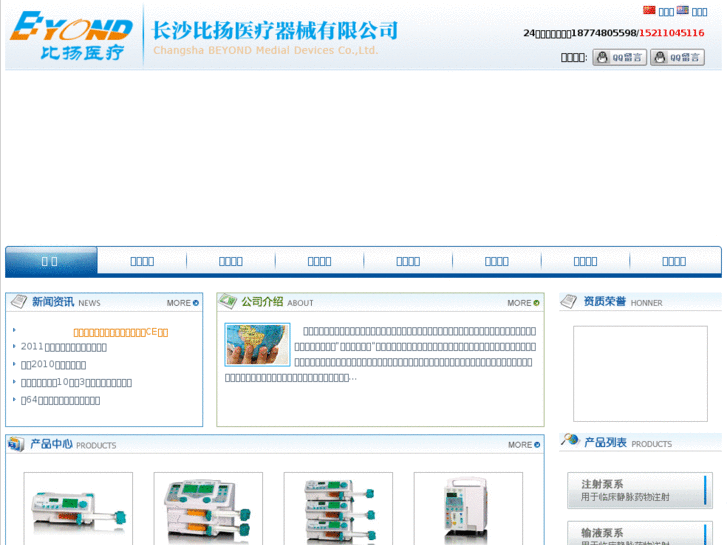Open the news item mentioning 10 and 3

coord(77,382)
